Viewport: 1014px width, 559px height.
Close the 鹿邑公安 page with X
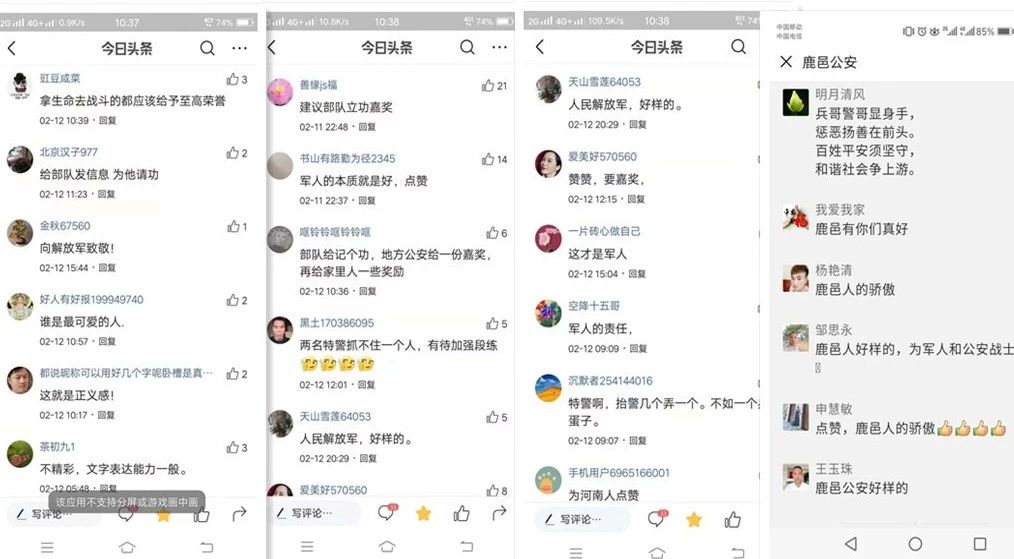point(786,61)
